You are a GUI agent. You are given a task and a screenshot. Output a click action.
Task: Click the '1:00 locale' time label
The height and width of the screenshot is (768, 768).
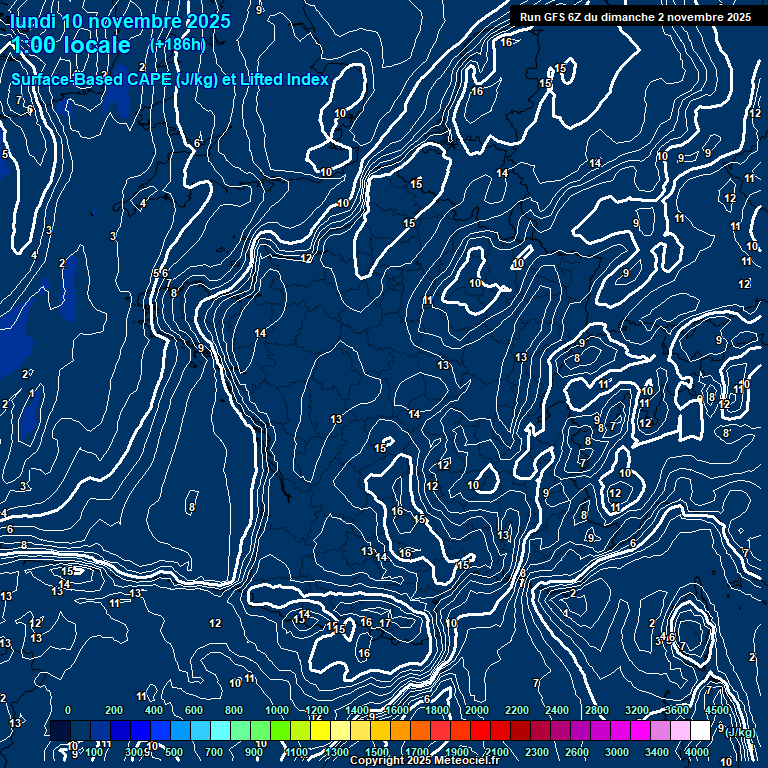tap(71, 45)
